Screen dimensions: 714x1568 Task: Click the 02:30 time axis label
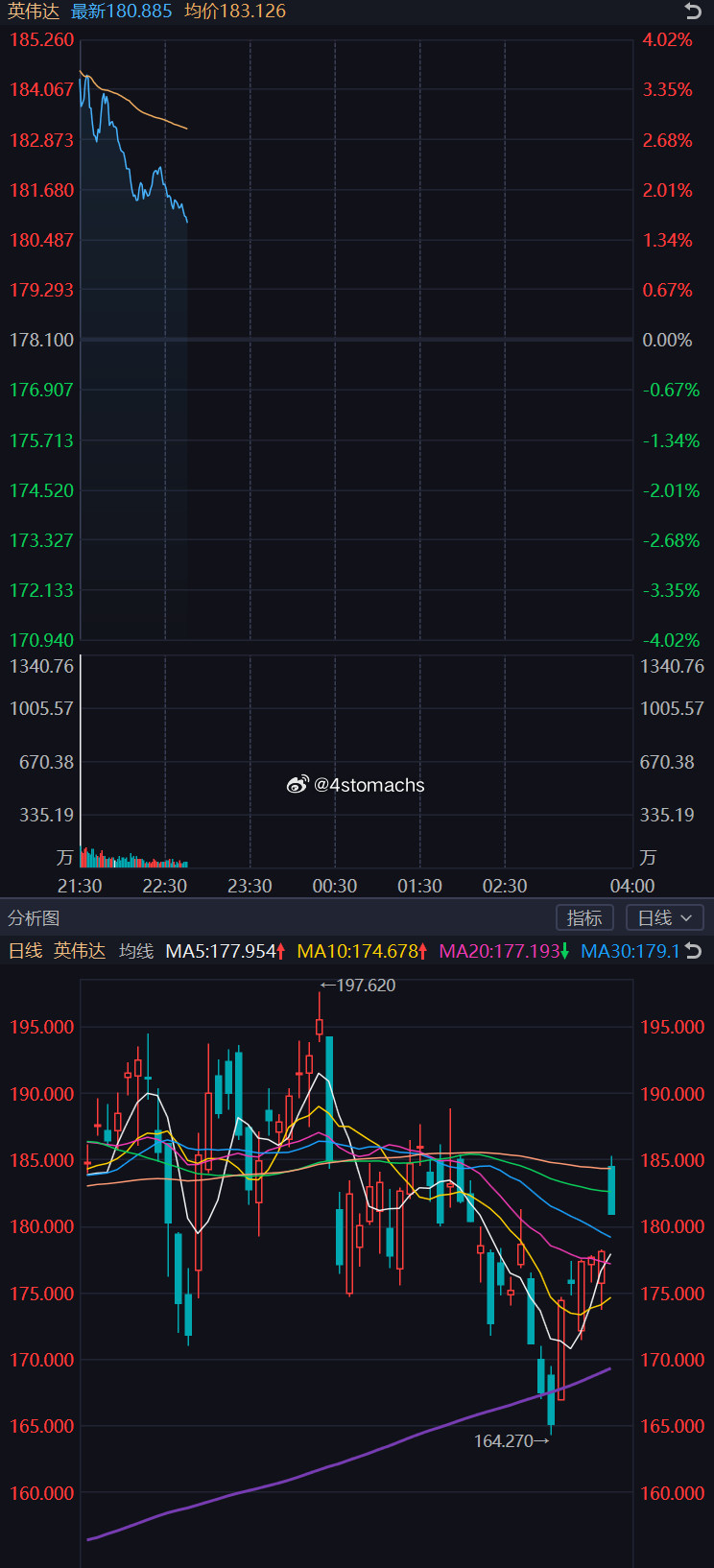point(505,886)
